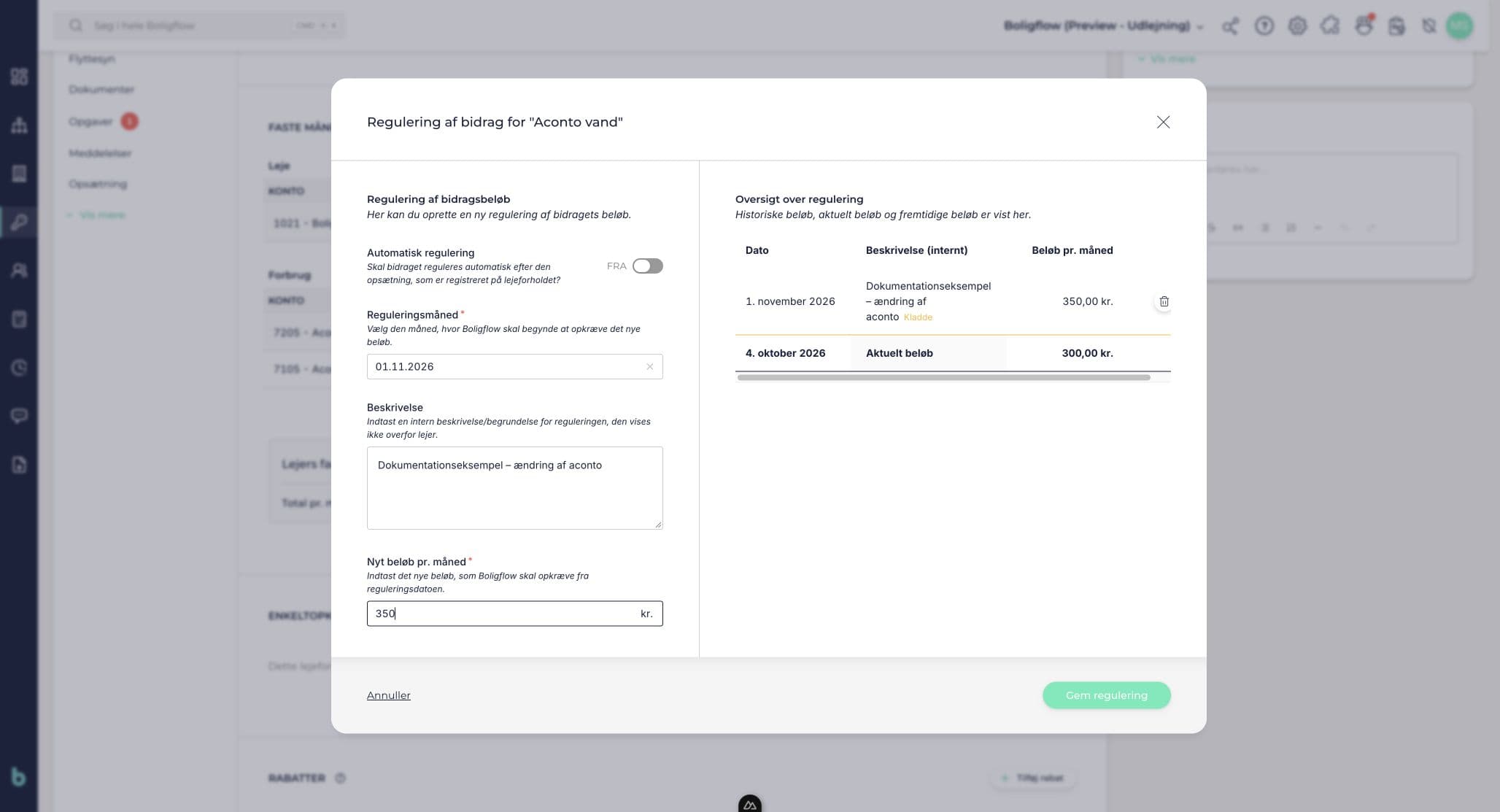
Task: Click the Kladde draft label
Action: click(x=918, y=317)
